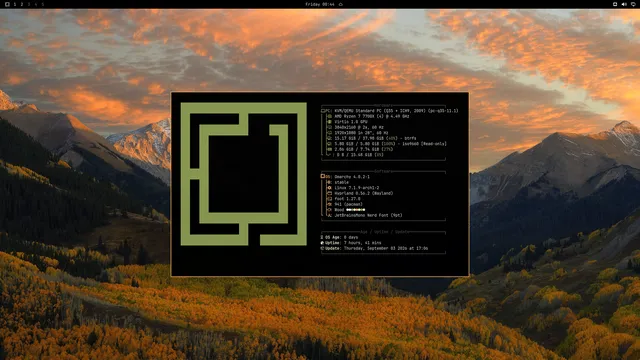Viewport: 640px width, 360px height.
Task: Click the CPU icon beside AMD Ryzen 7
Action: tap(330, 116)
